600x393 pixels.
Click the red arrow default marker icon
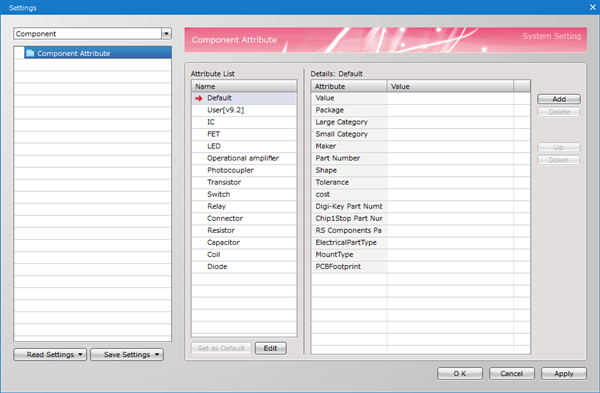point(198,98)
